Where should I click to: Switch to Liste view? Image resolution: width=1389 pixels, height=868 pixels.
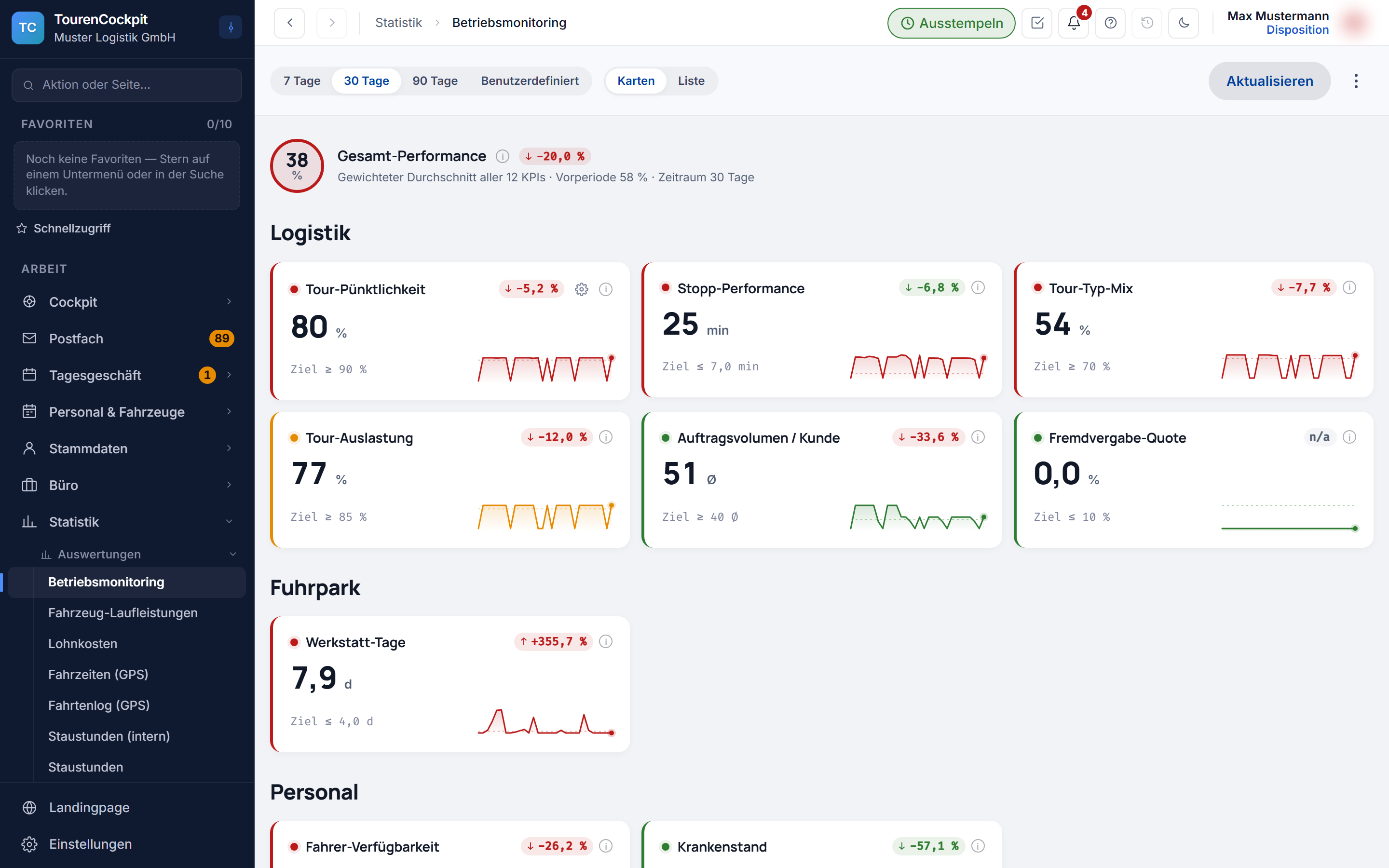pyautogui.click(x=691, y=81)
